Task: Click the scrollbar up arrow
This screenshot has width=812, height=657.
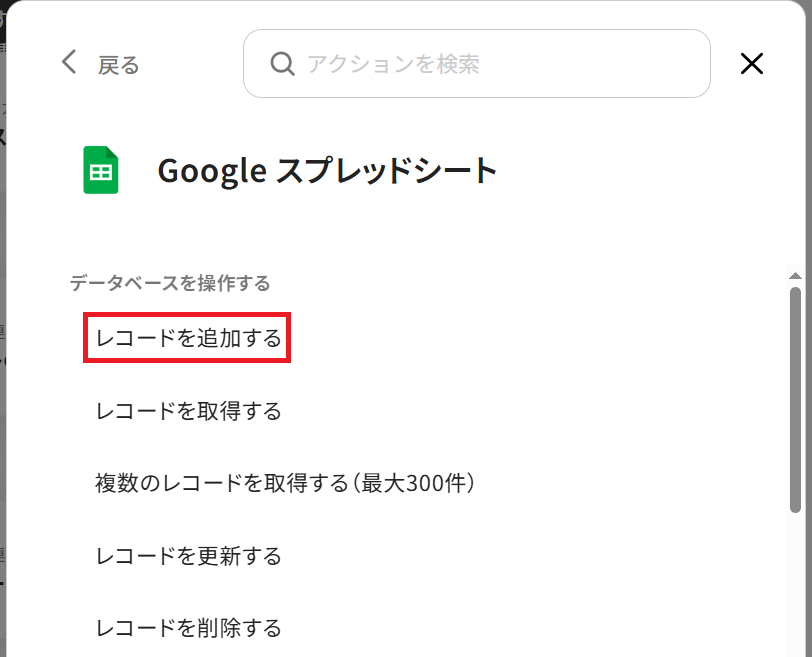Action: pos(795,276)
